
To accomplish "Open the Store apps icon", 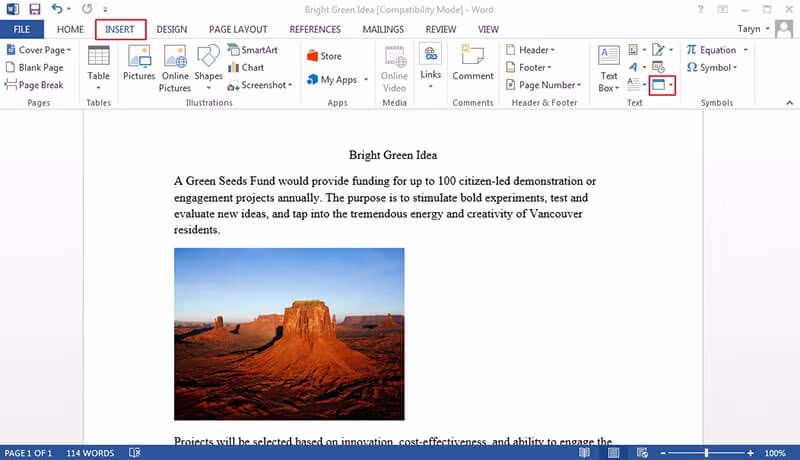I will click(324, 56).
